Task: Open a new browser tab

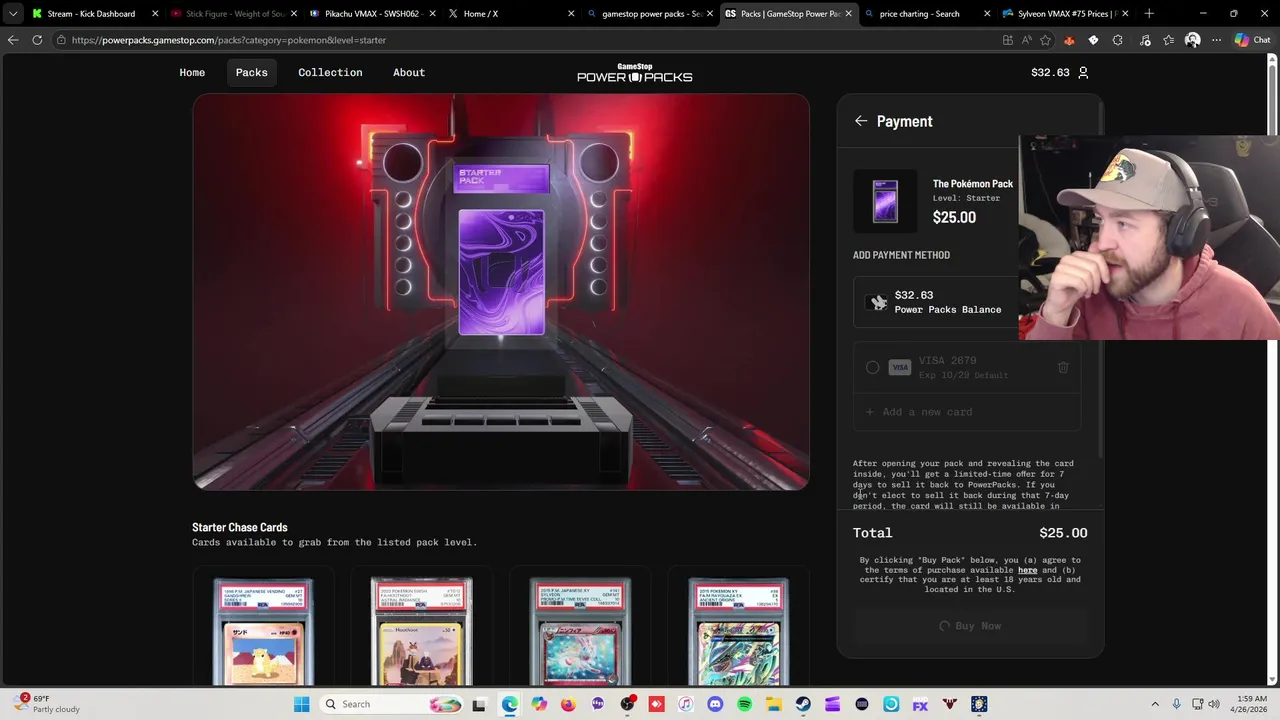Action: (x=1149, y=14)
